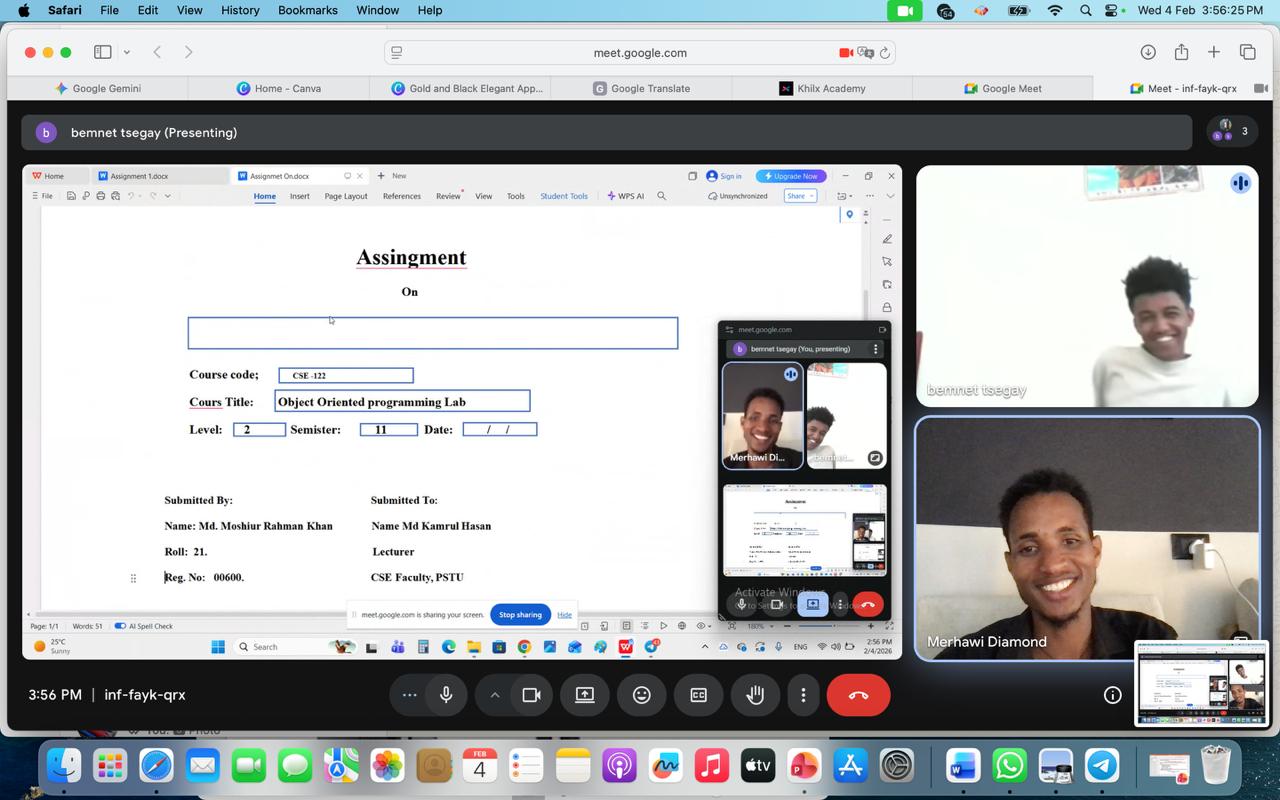This screenshot has width=1280, height=800.
Task: Show participants list with count 3
Action: coord(1232,131)
